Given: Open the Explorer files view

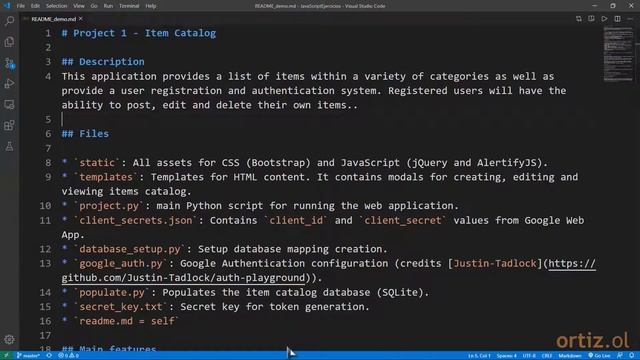Looking at the screenshot, I should pyautogui.click(x=9, y=42).
